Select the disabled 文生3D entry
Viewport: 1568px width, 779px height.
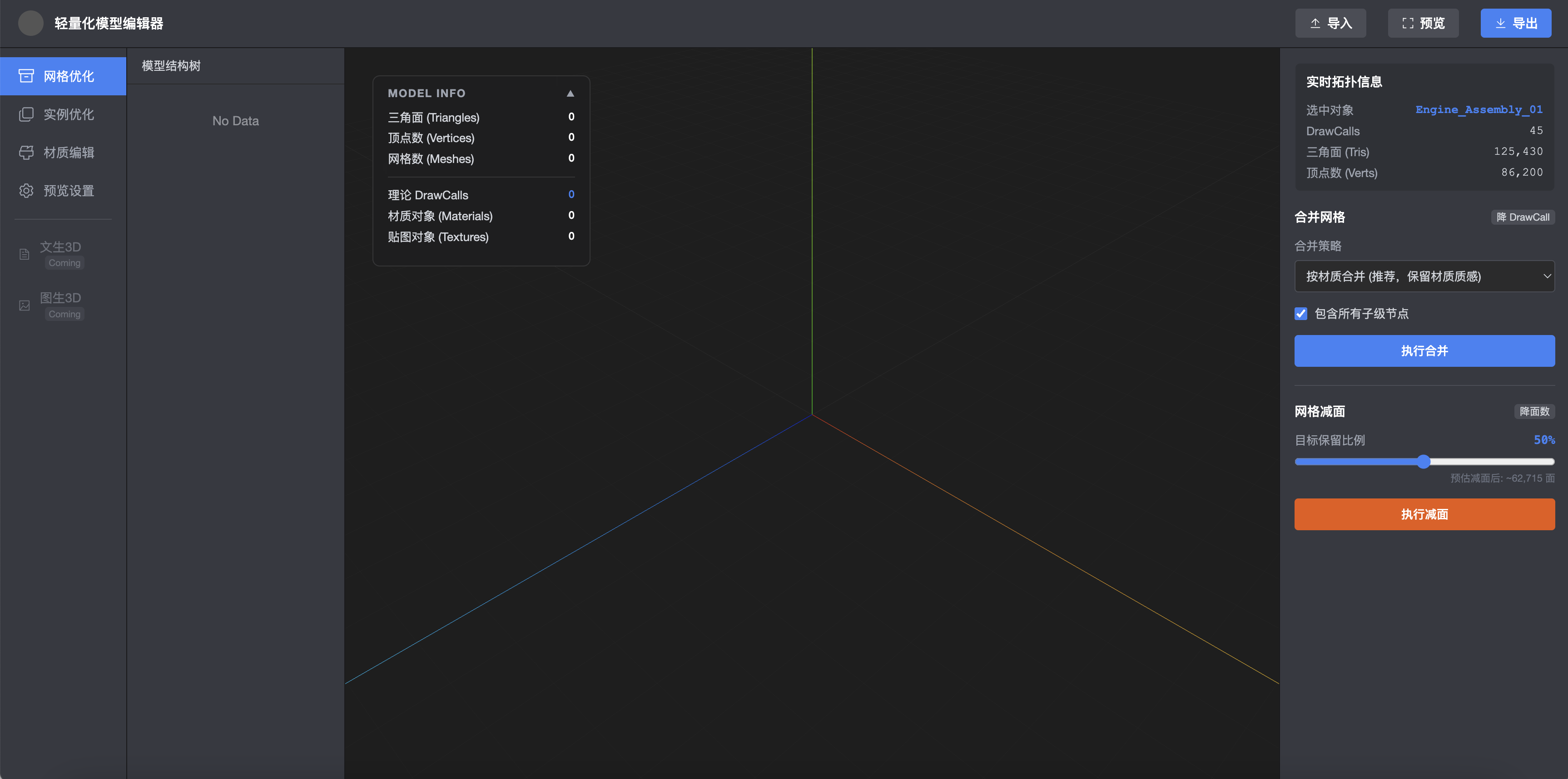click(x=63, y=254)
